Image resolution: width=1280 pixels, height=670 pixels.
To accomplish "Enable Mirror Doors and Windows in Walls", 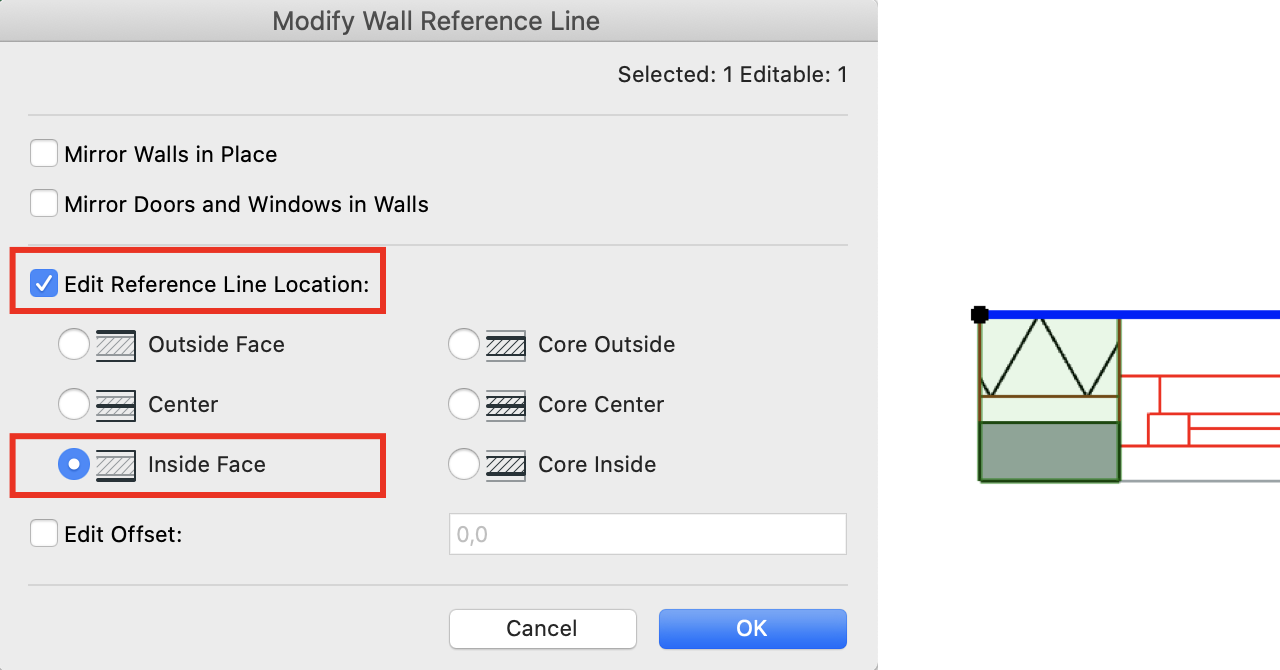I will 44,204.
